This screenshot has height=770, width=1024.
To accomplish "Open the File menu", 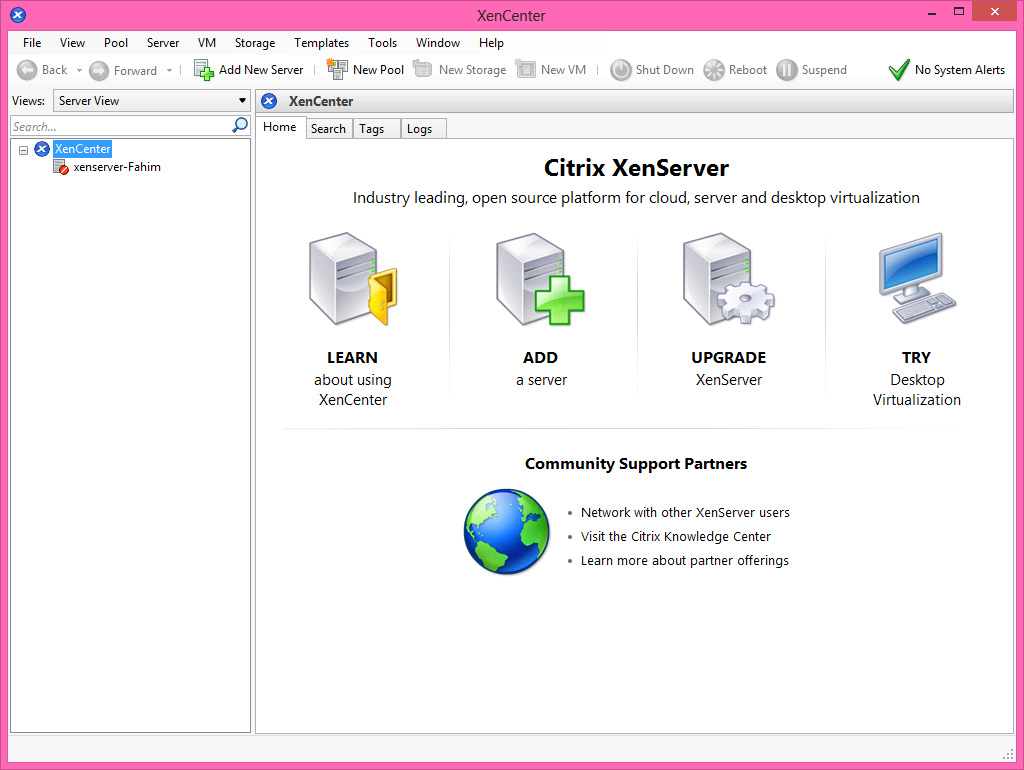I will pos(32,42).
